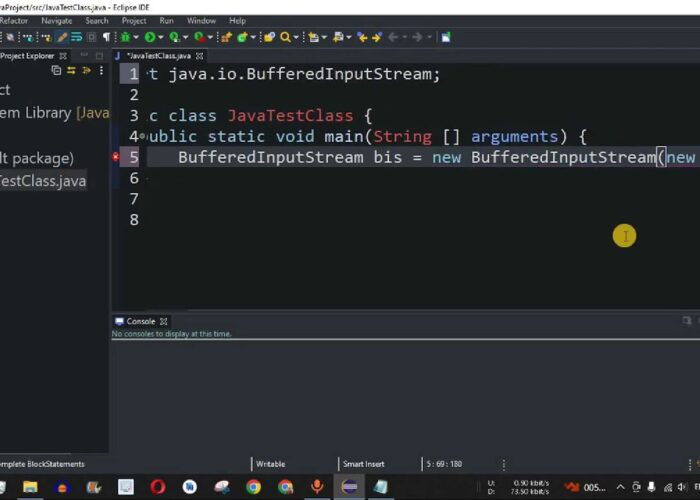Toggle Link with Editor in Project Explorer

(71, 71)
